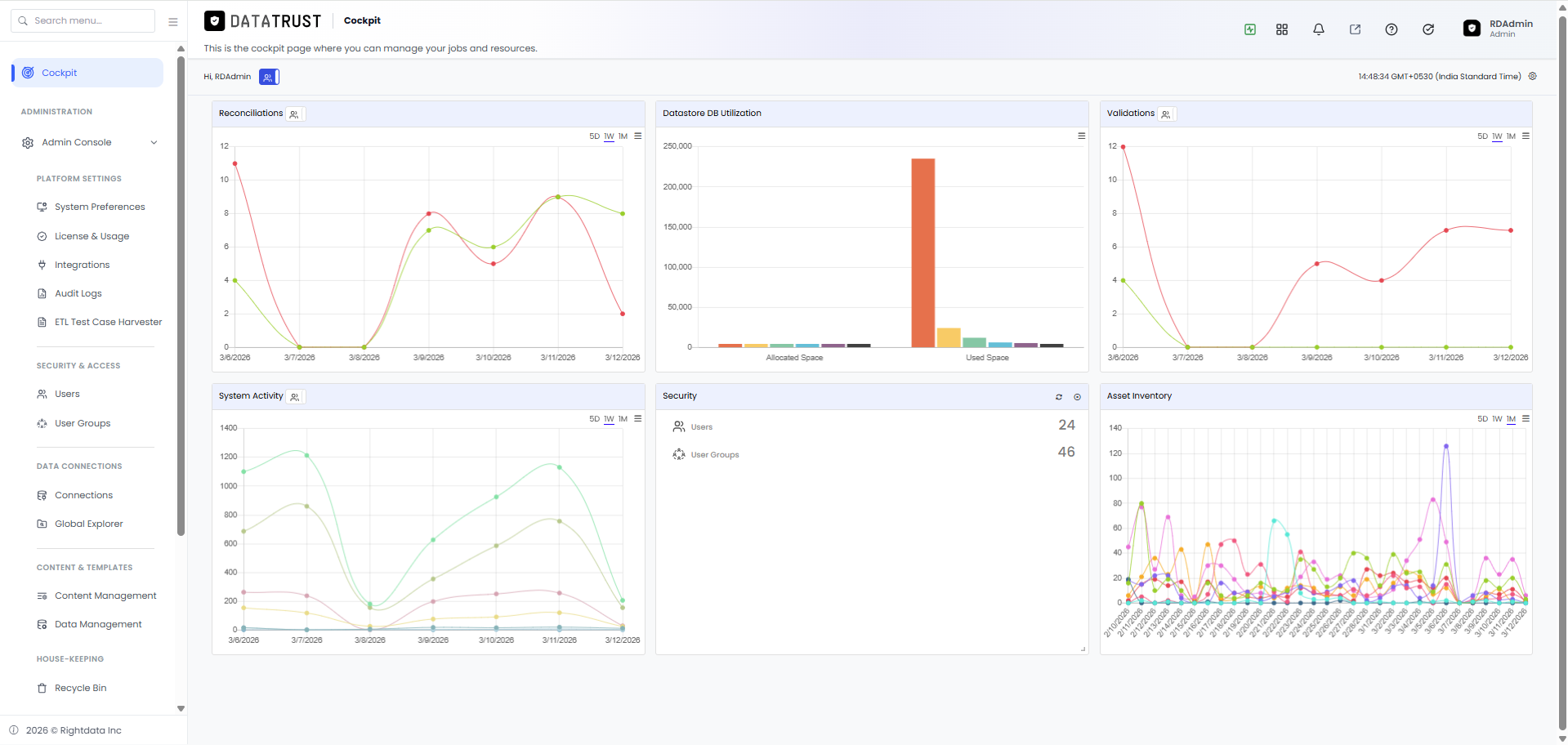Toggle user filter on Validations panel

(x=1166, y=114)
